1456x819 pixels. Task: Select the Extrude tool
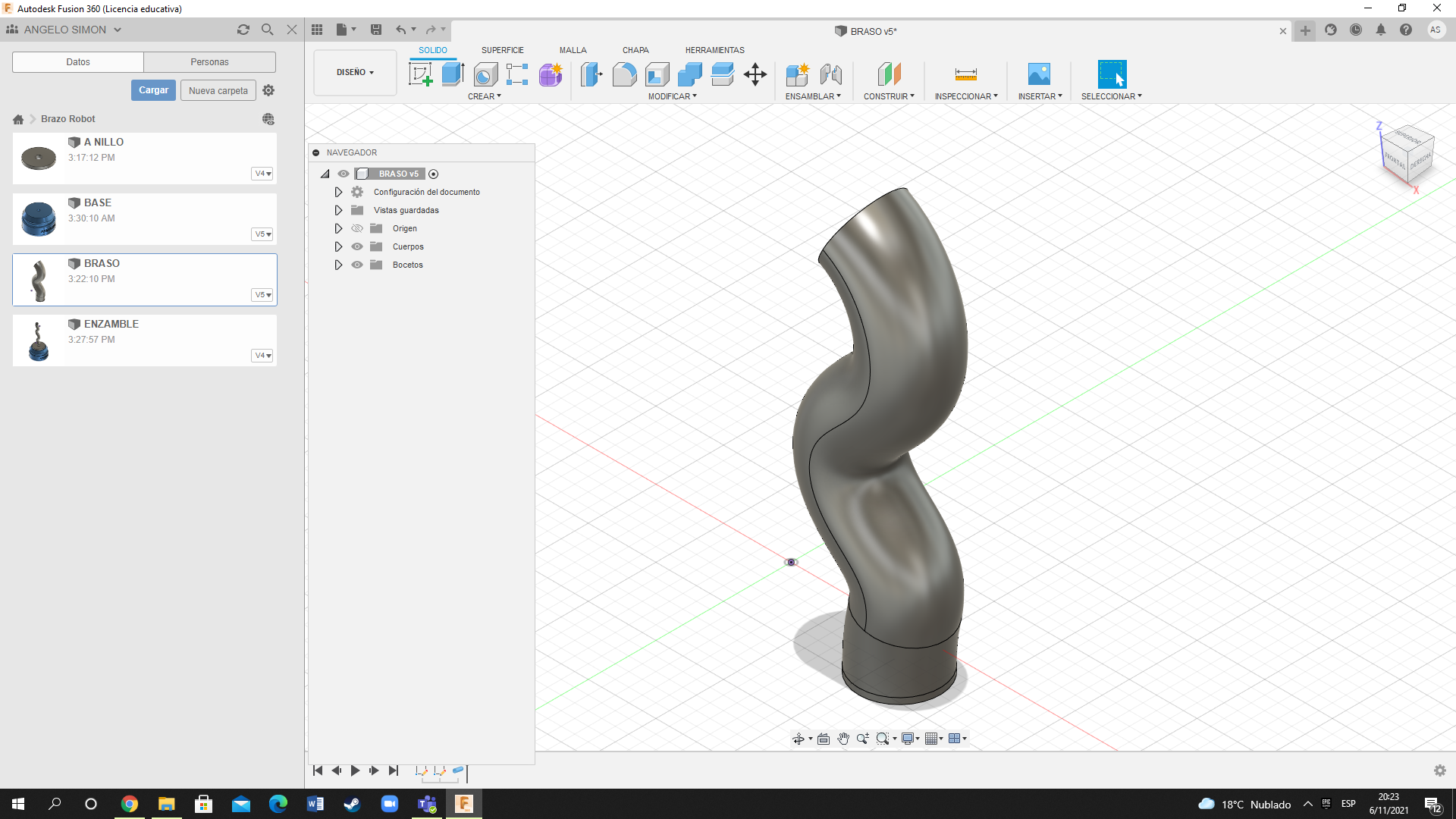[x=453, y=74]
